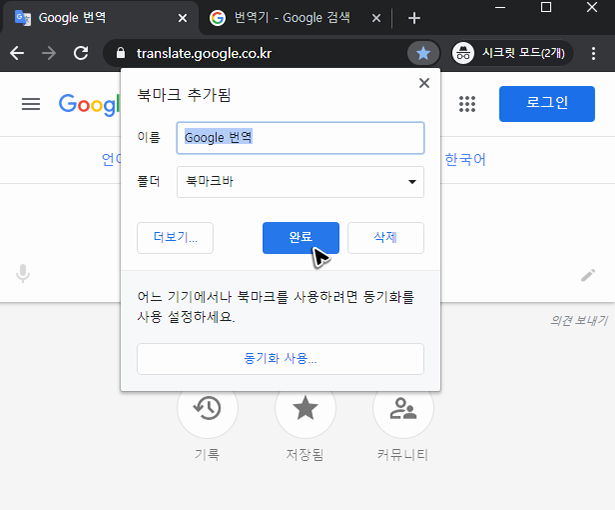Click the 동기화 사용... button
Screen dimensions: 615x510
coord(280,359)
